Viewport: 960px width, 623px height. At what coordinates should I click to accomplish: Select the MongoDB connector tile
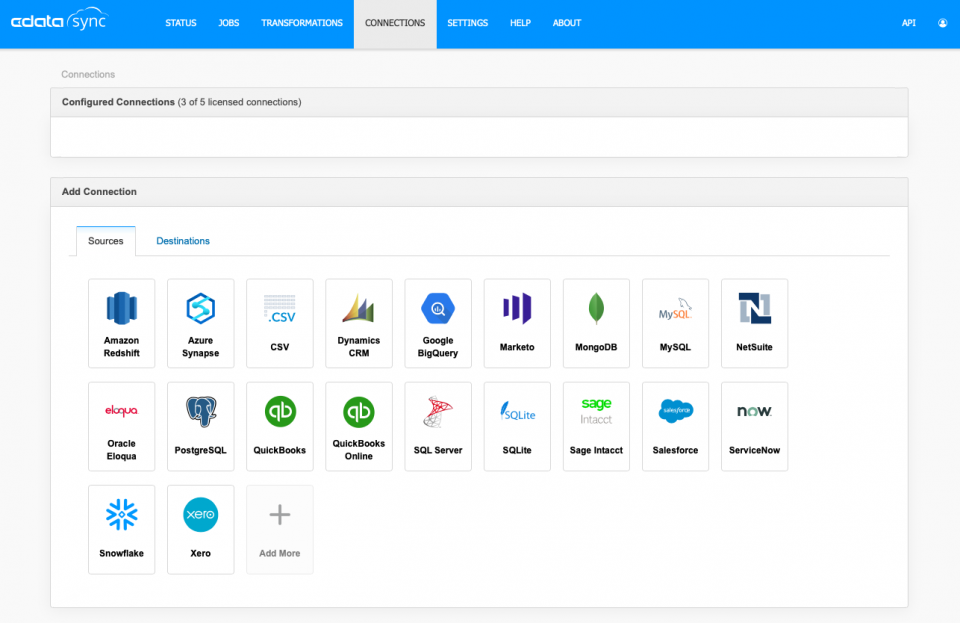coord(596,323)
